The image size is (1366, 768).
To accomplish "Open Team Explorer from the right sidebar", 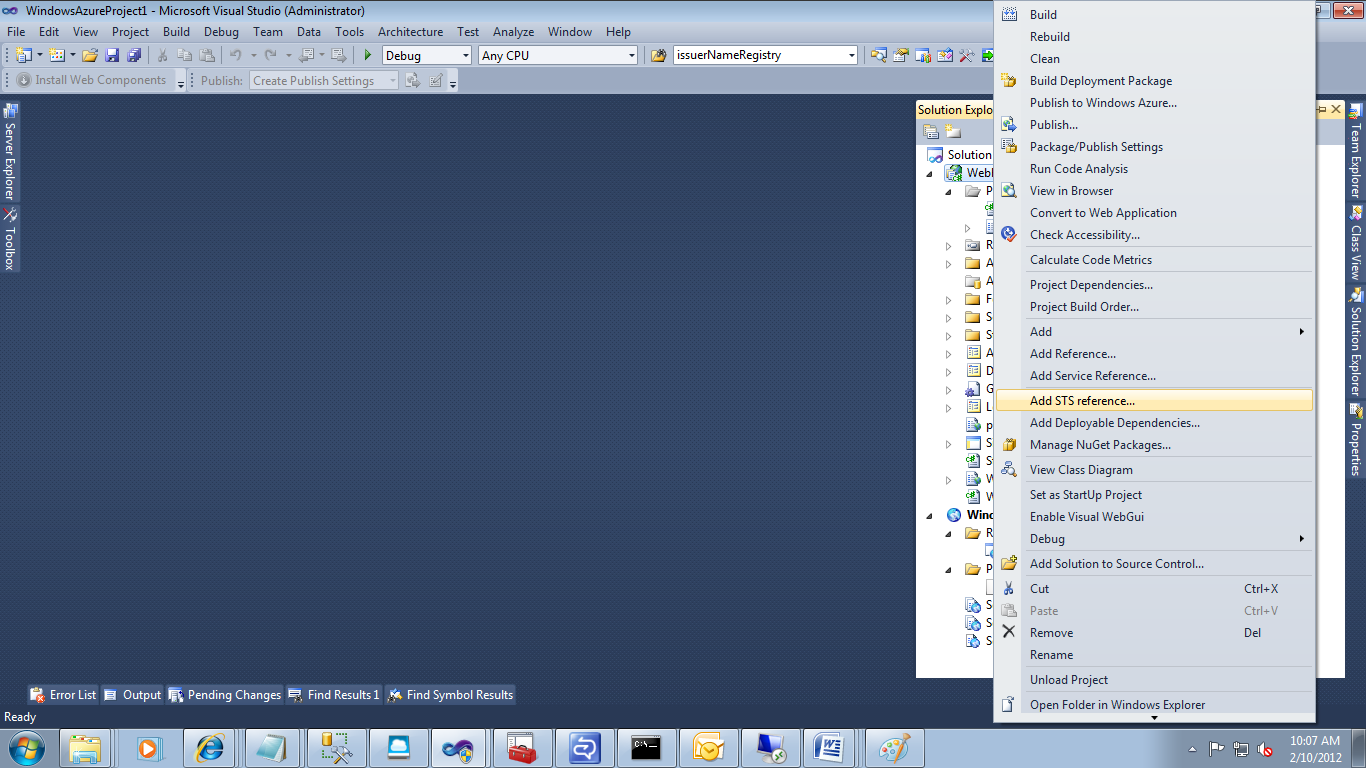I will pyautogui.click(x=1357, y=145).
